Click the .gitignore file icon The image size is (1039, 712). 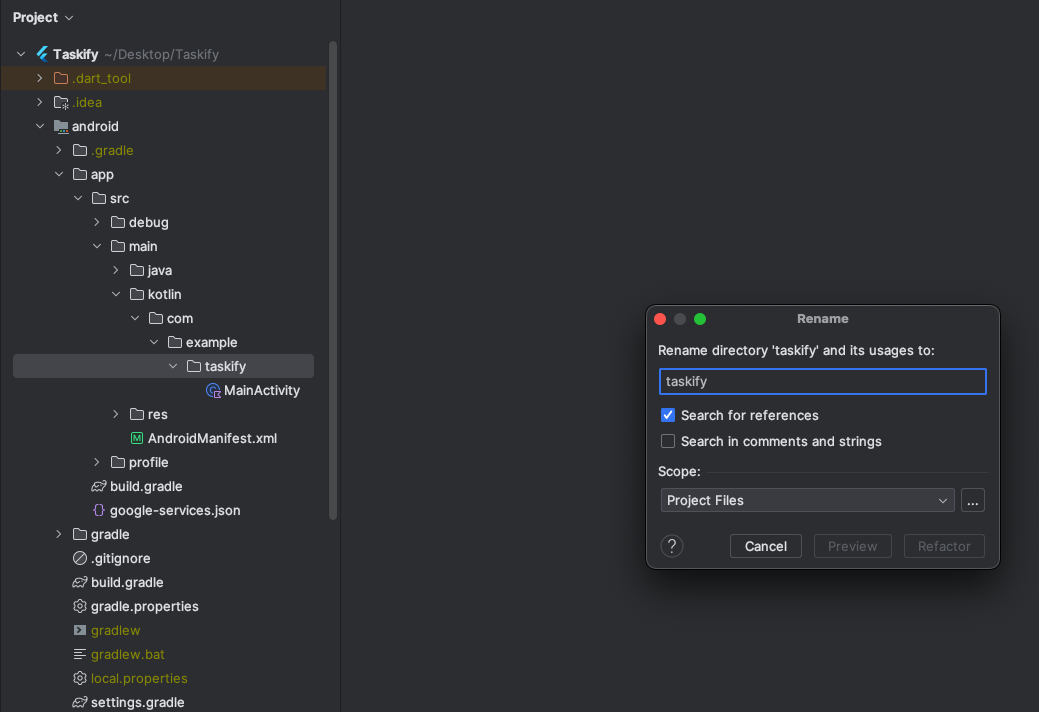point(80,559)
